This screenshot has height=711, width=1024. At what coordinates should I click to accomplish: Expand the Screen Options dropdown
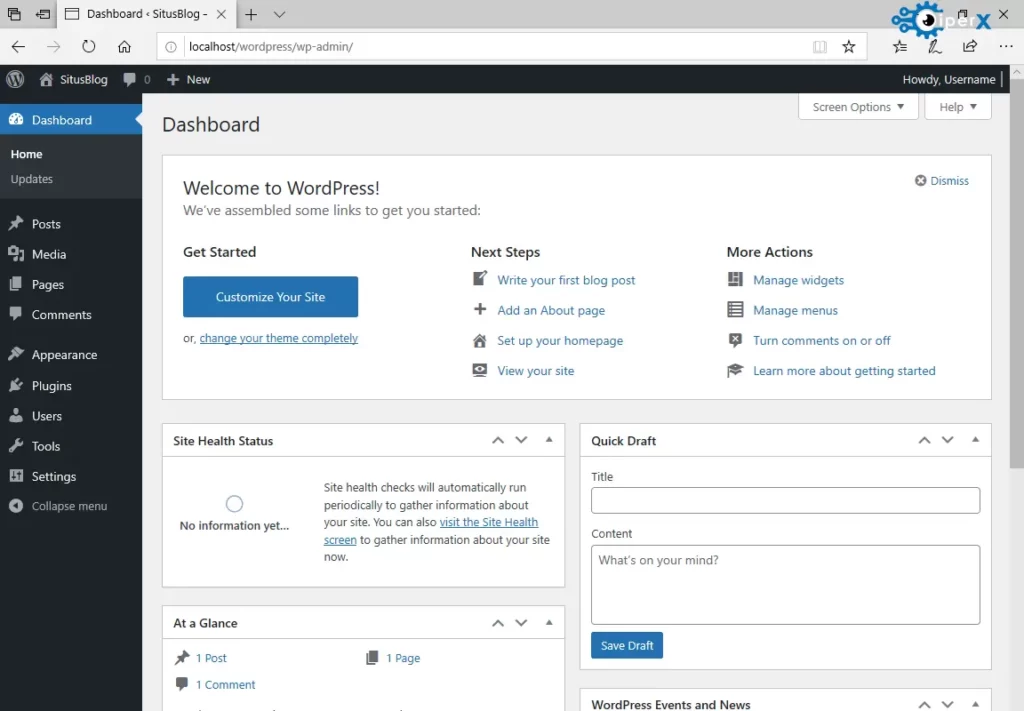point(858,107)
